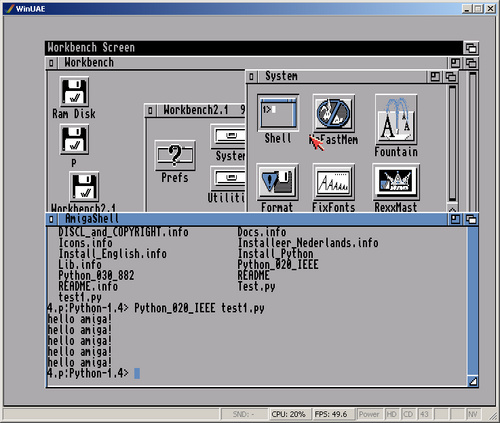Click the System window zoom gadget
Viewport: 500px width, 423px height.
(435, 77)
